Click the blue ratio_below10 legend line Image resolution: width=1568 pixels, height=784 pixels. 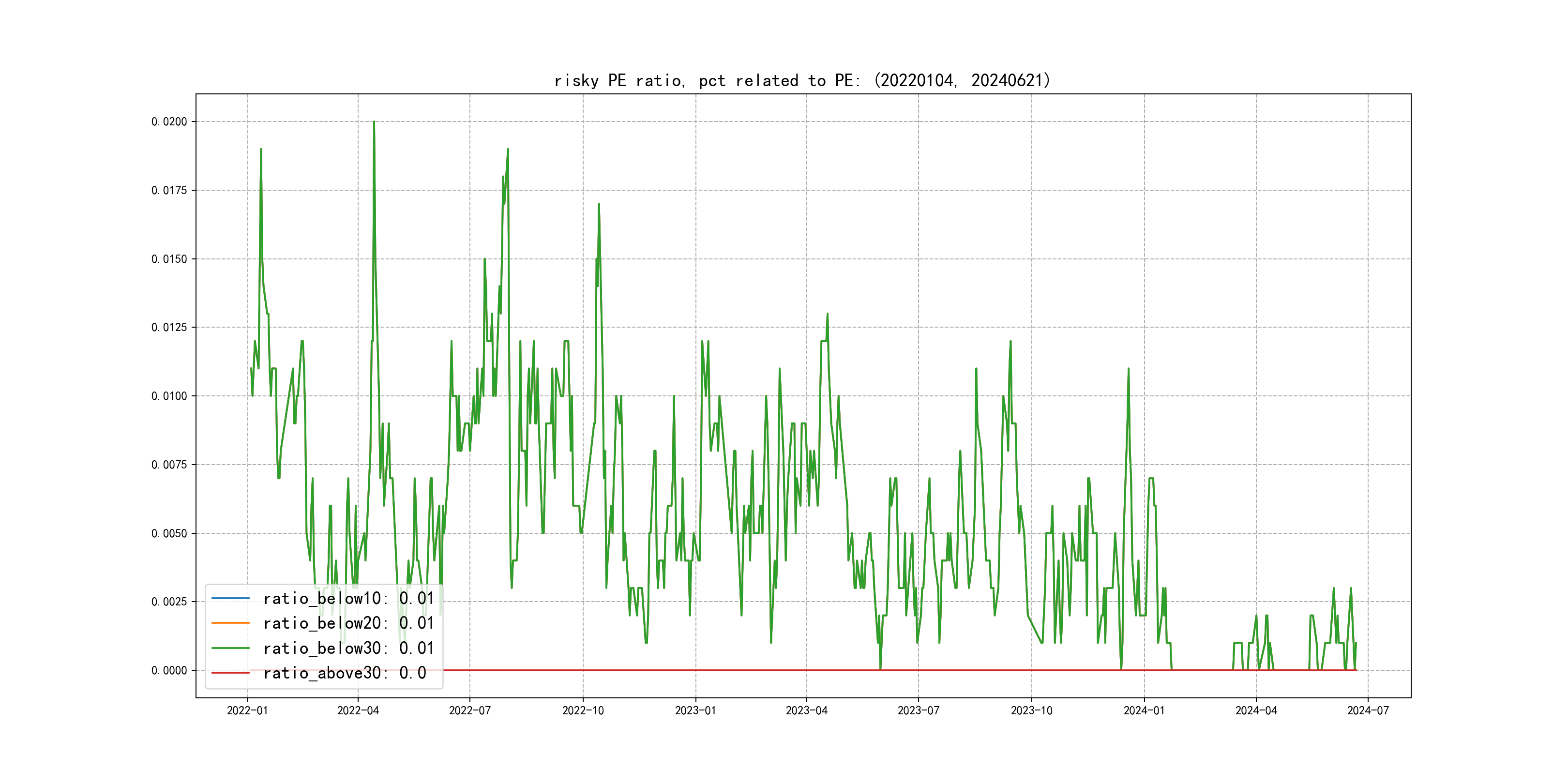tap(230, 598)
